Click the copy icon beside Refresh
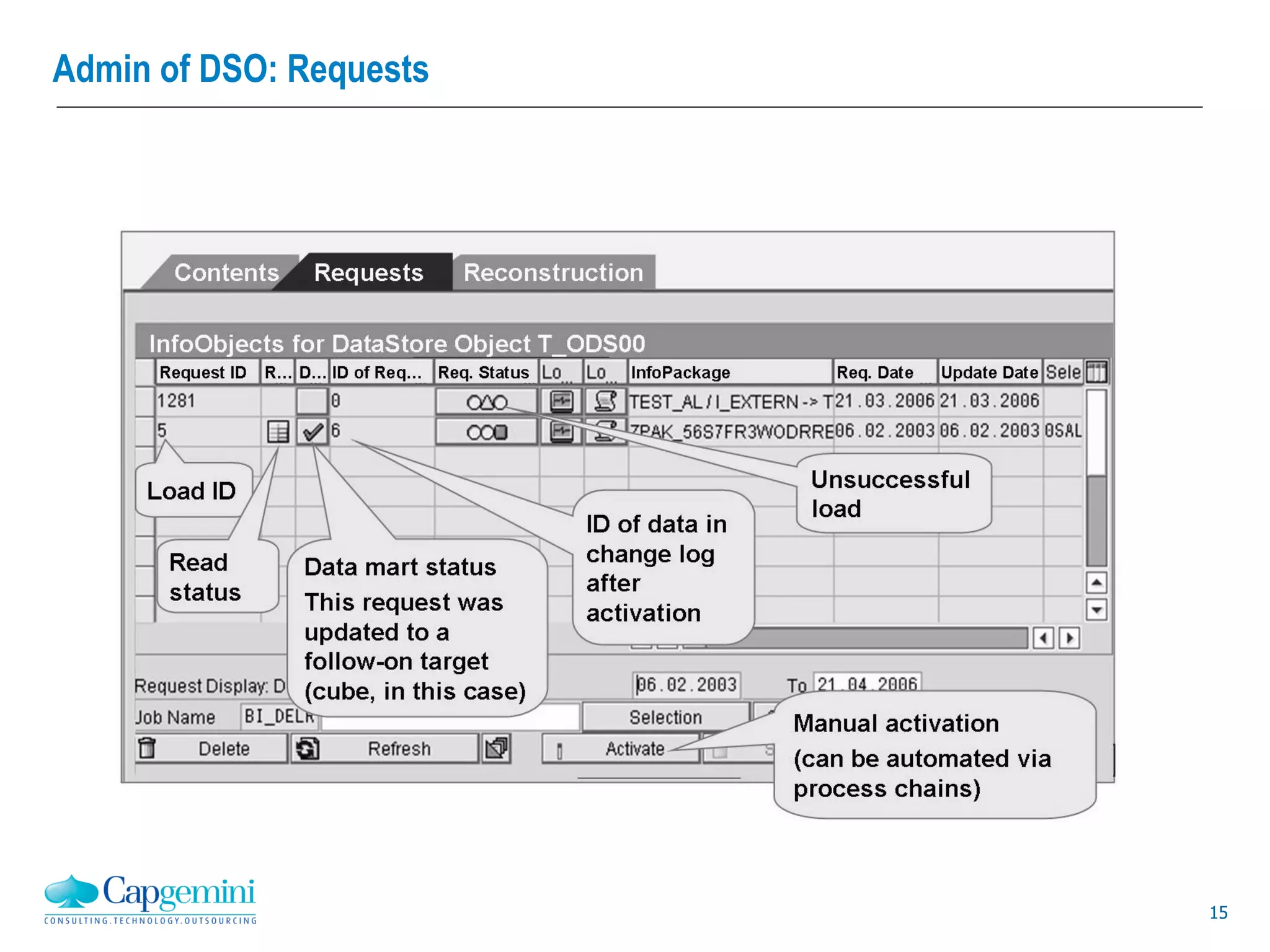This screenshot has height=952, width=1270. point(497,748)
